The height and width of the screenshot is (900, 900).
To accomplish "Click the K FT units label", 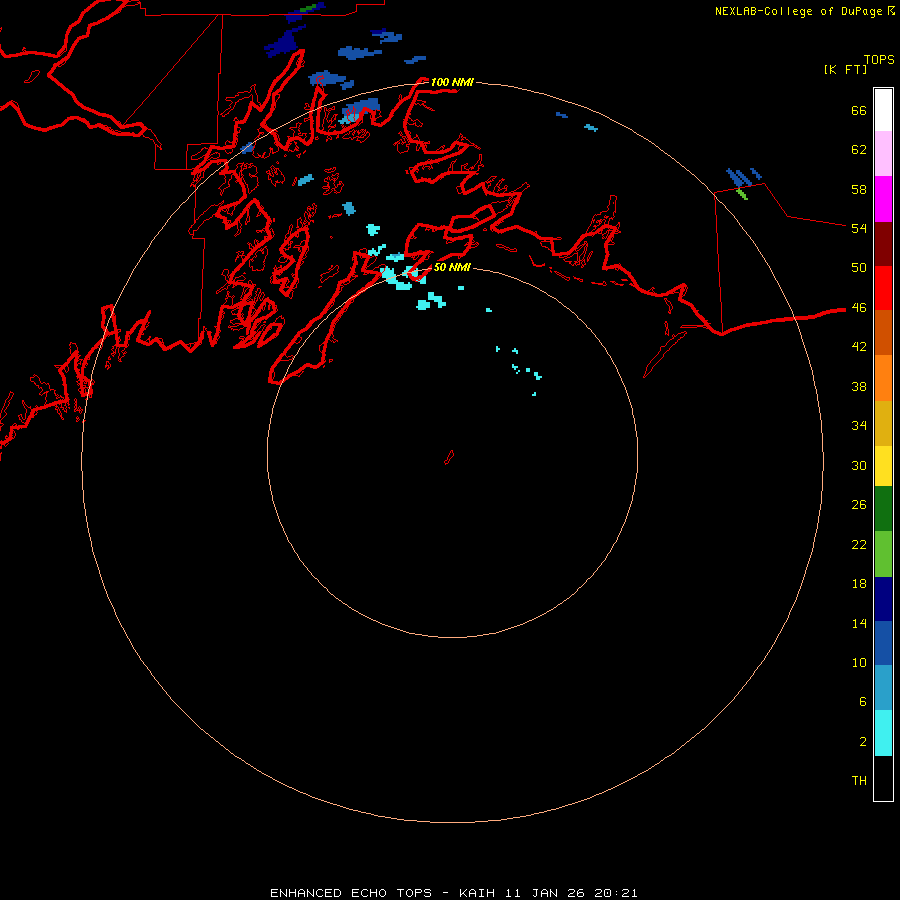I will tap(845, 69).
